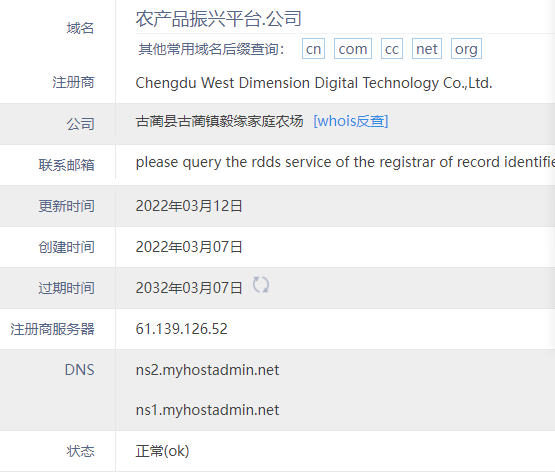The height and width of the screenshot is (473, 555).
Task: Click the registrar server IP 61.139.126.52
Action: (182, 329)
